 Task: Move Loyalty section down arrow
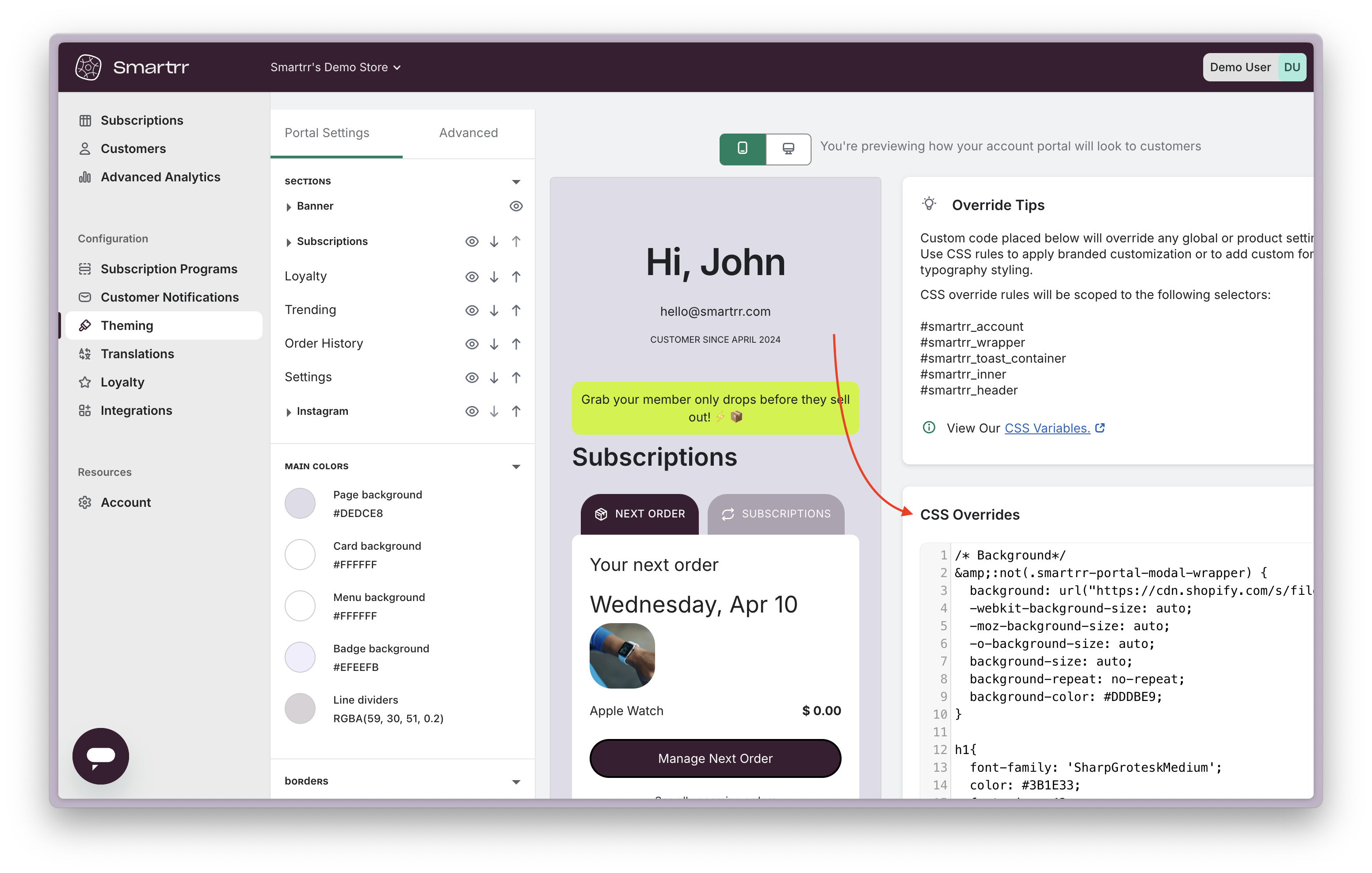494,276
